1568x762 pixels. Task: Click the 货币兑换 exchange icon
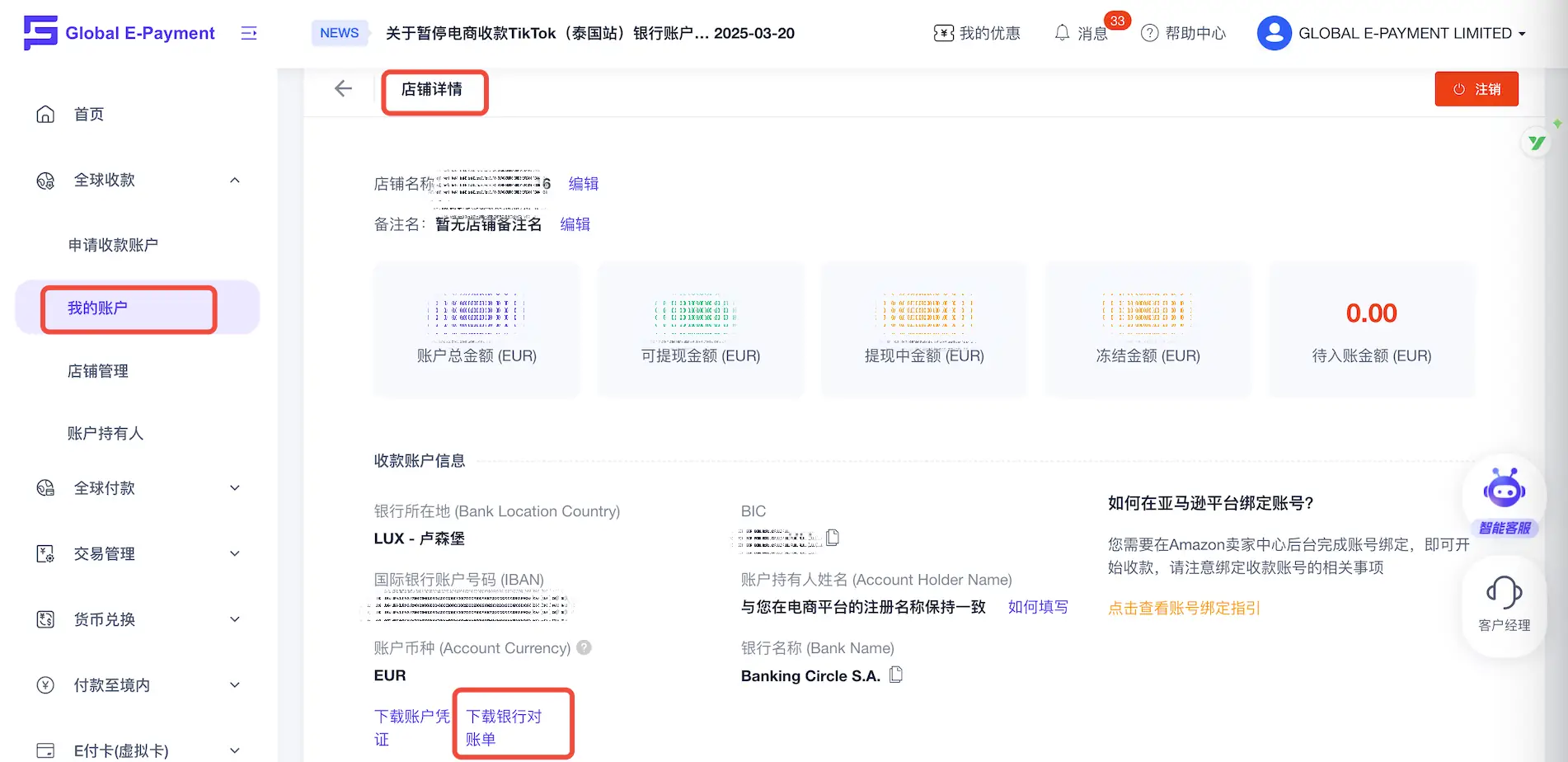click(x=45, y=619)
